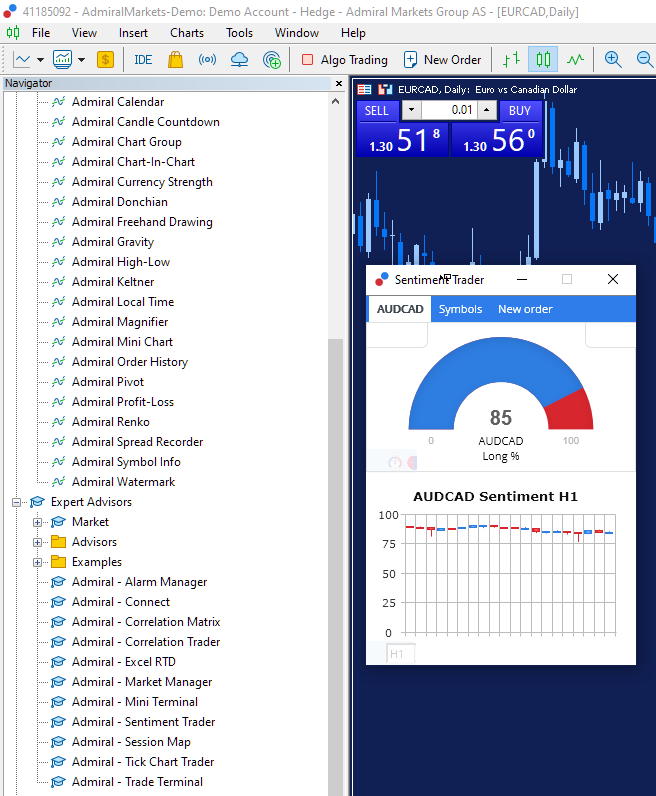Viewport: 656px width, 796px height.
Task: Select Admiral Keltner indicator
Action: 113,282
